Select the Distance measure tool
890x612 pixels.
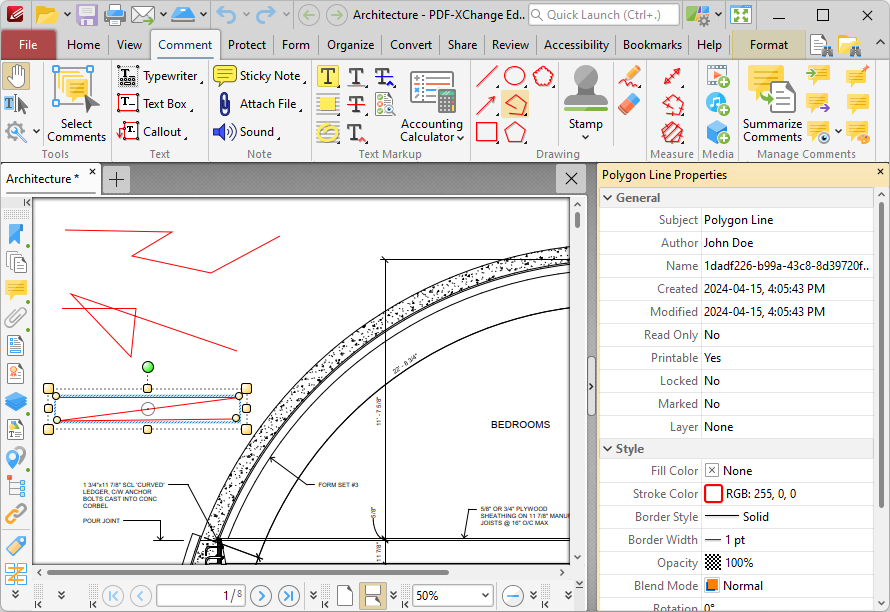coord(672,76)
